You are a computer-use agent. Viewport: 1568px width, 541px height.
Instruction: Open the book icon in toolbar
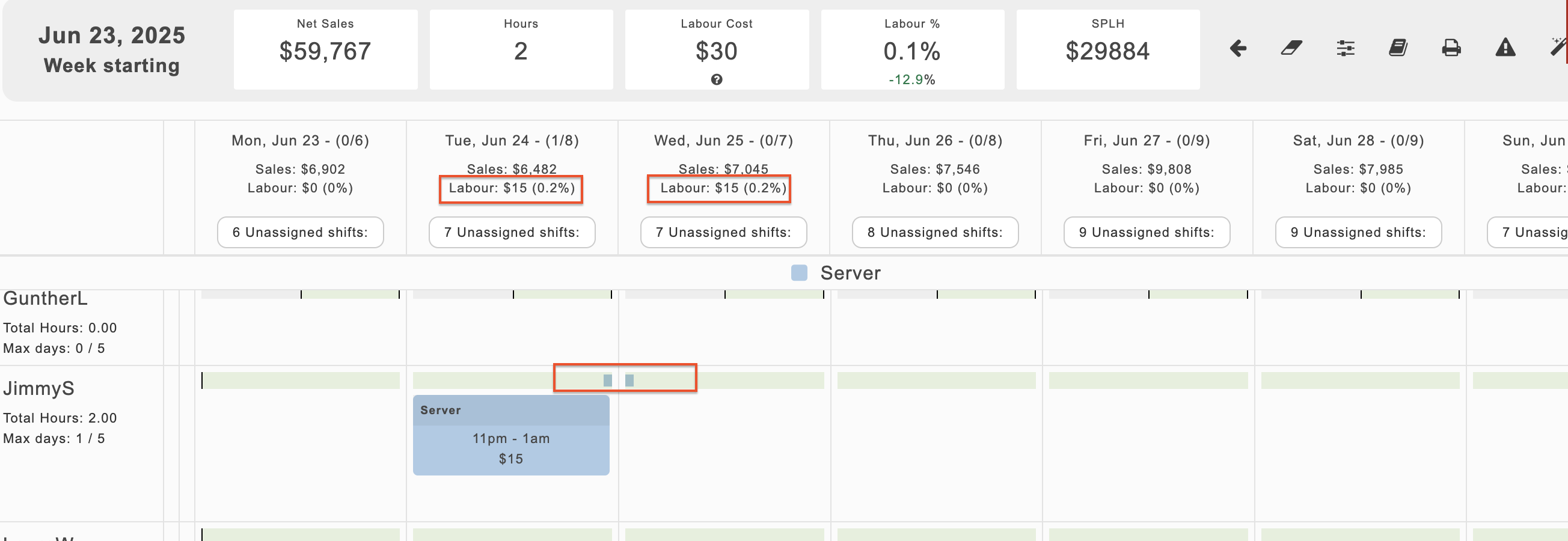[1398, 48]
